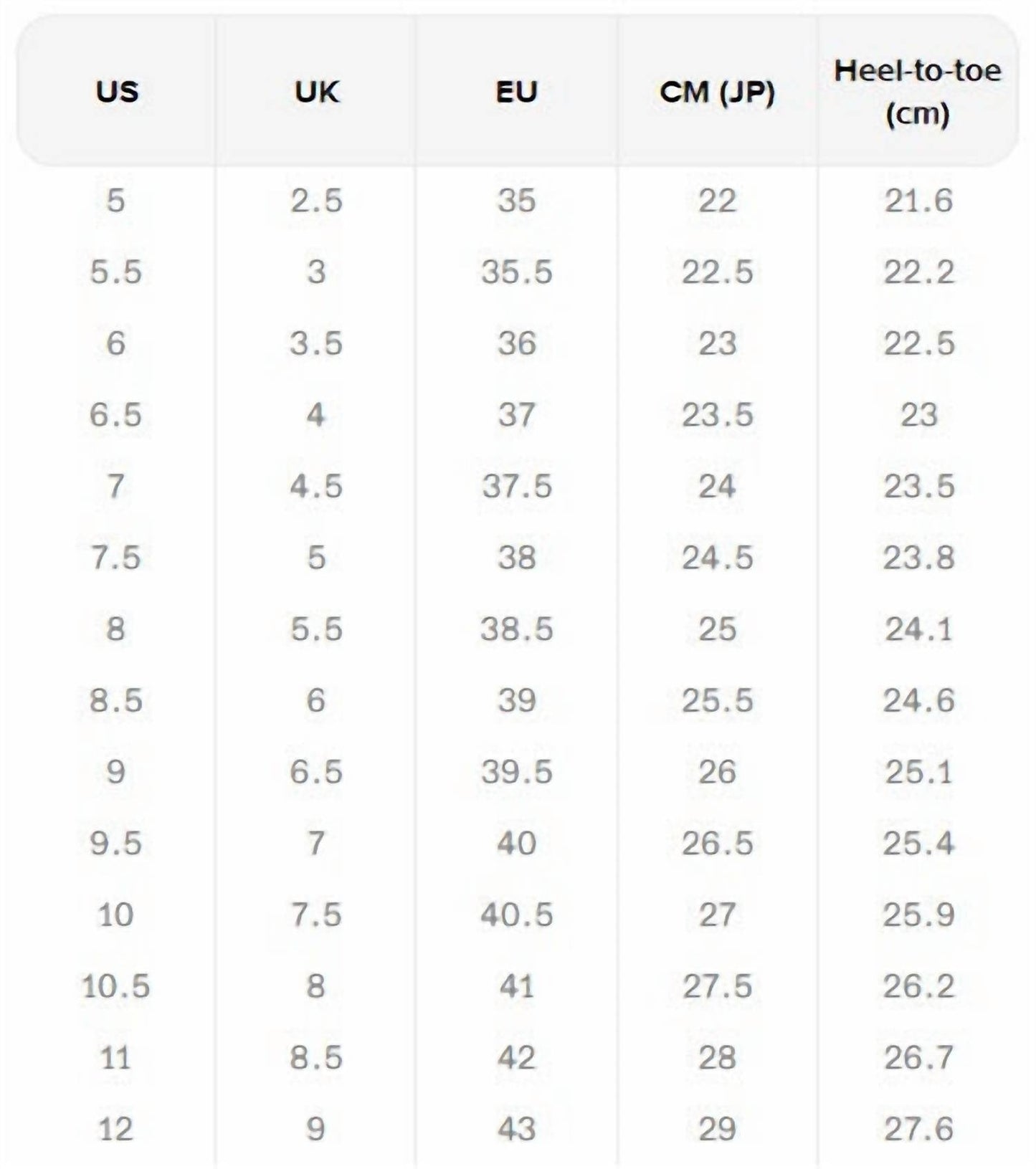Screen dimensions: 1036x1169
Task: Select UK size 2.5 cell
Action: (316, 200)
